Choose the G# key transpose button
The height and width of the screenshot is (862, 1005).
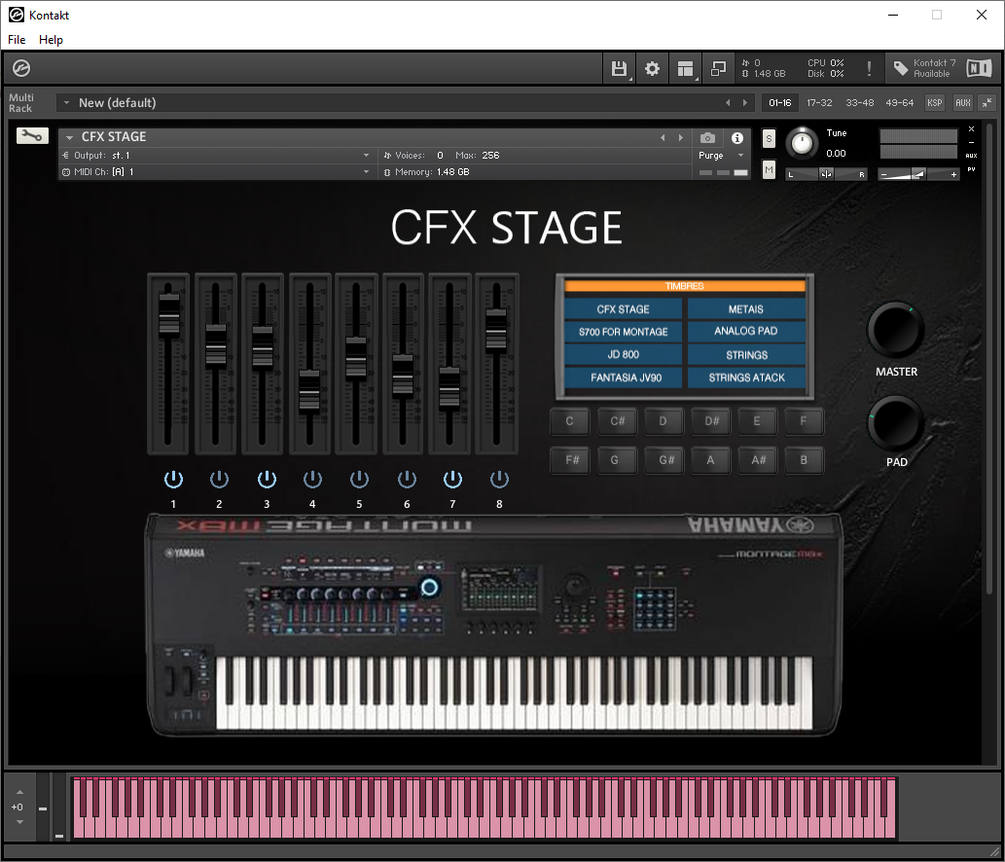667,460
